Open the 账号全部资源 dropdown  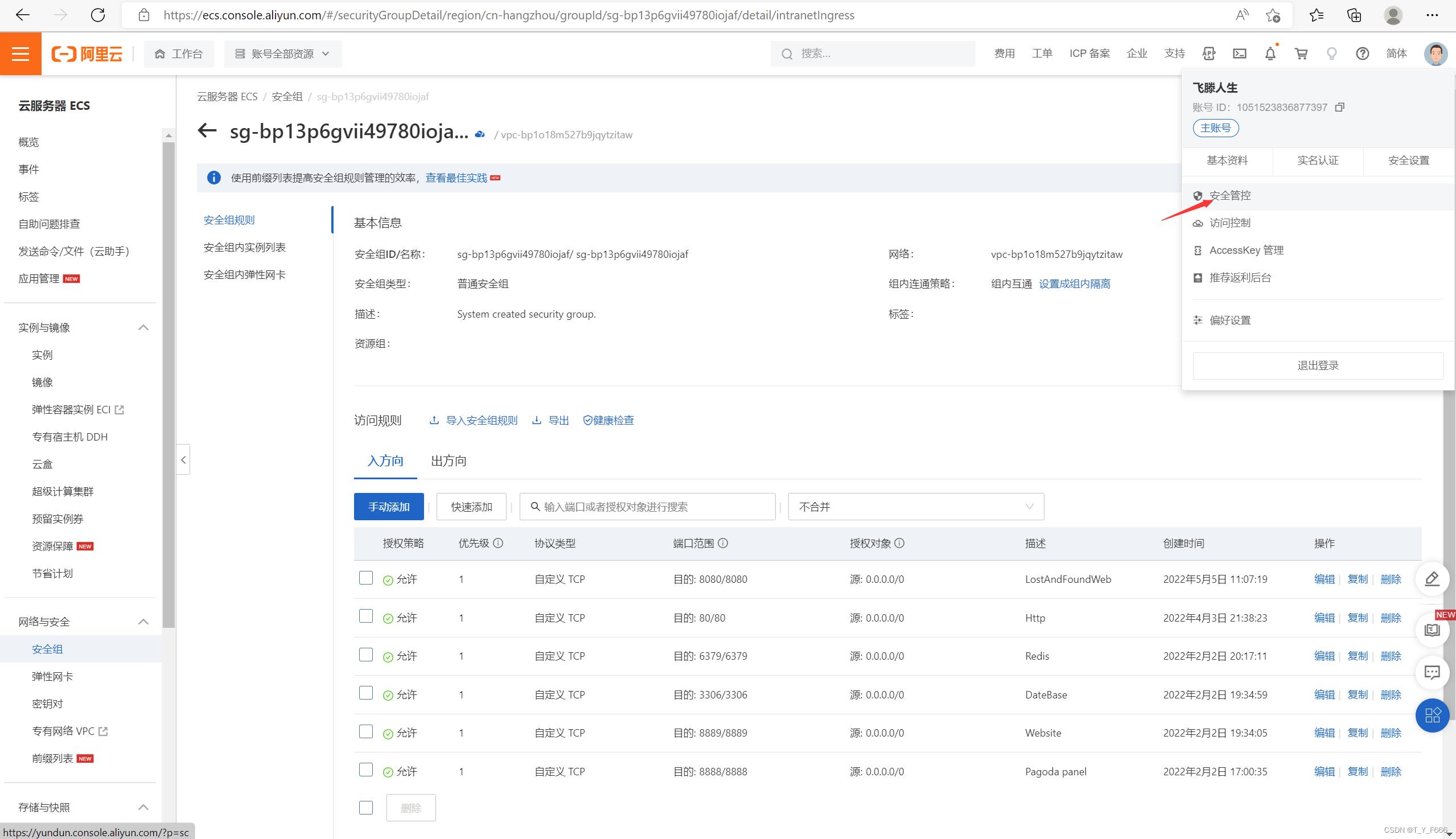pyautogui.click(x=283, y=54)
